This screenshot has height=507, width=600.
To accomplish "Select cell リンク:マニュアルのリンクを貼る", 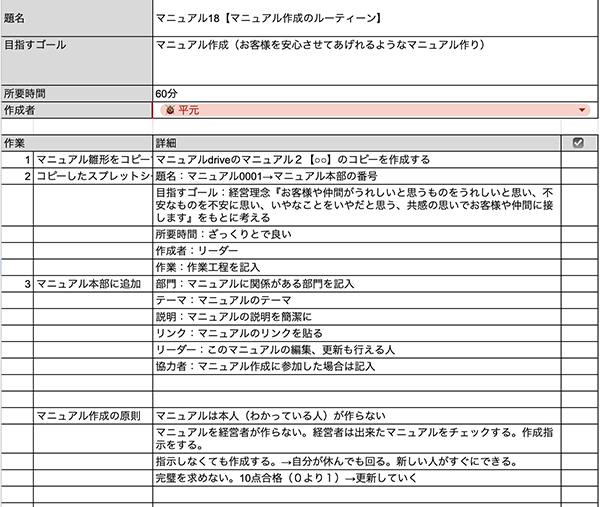I will 357,333.
